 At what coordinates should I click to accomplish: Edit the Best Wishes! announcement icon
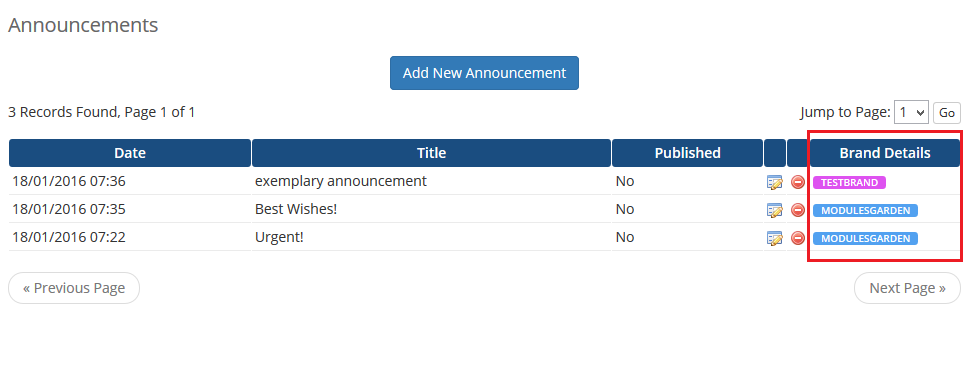tap(774, 210)
